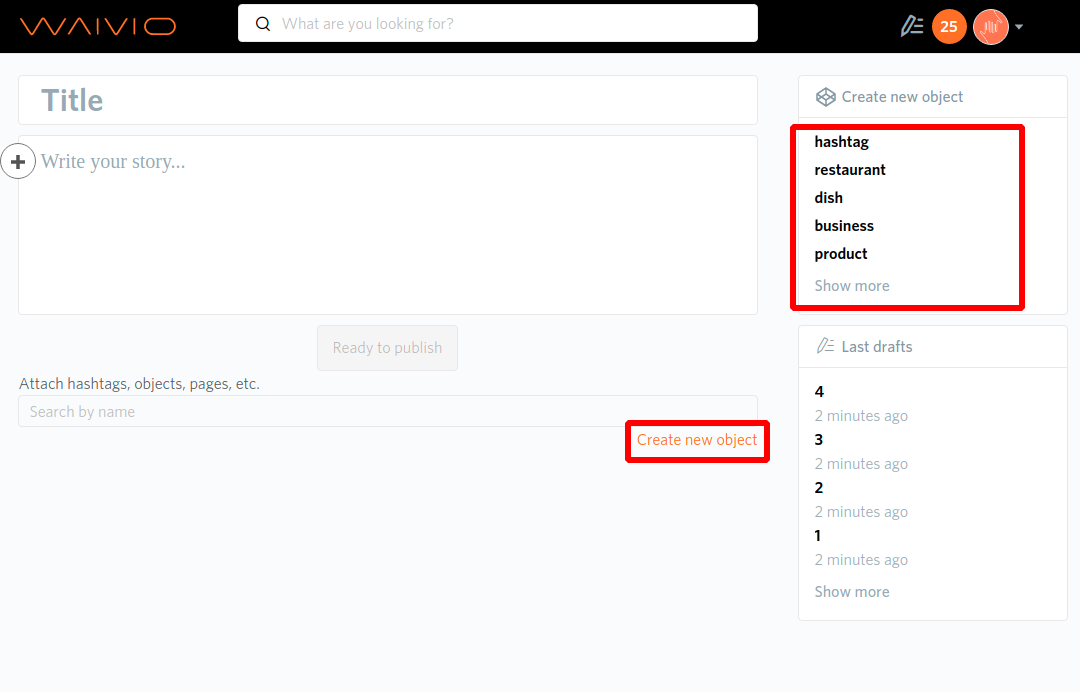
Task: Click the user avatar picture
Action: [x=990, y=27]
